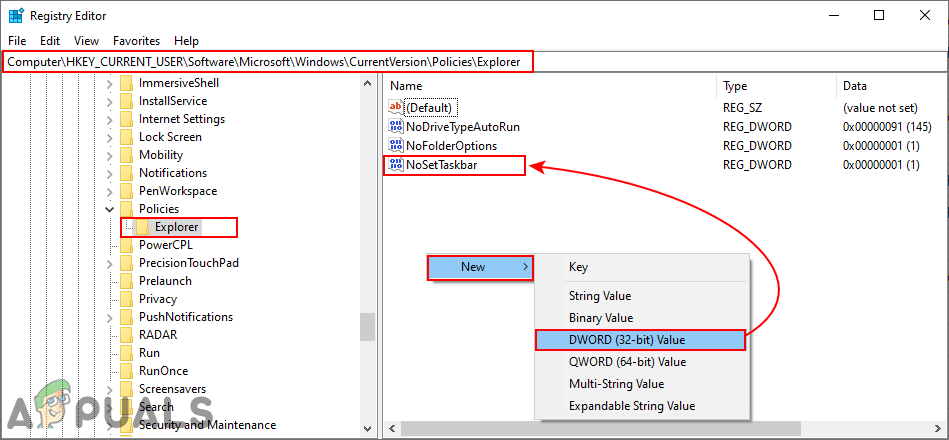Expand the PenWorkspace key
Viewport: 949px width, 440px height.
click(x=110, y=191)
